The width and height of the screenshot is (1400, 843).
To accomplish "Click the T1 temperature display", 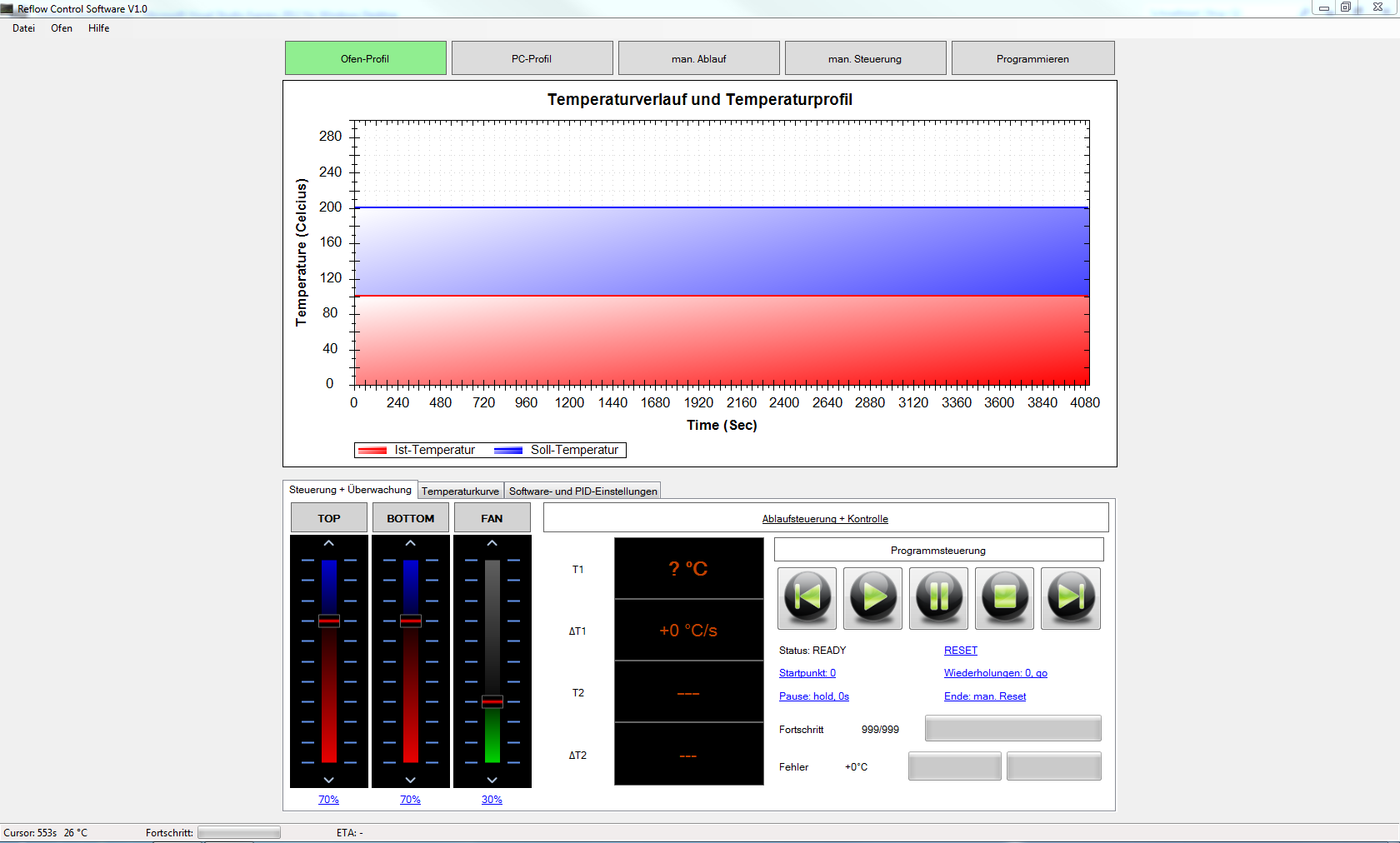I will point(689,568).
